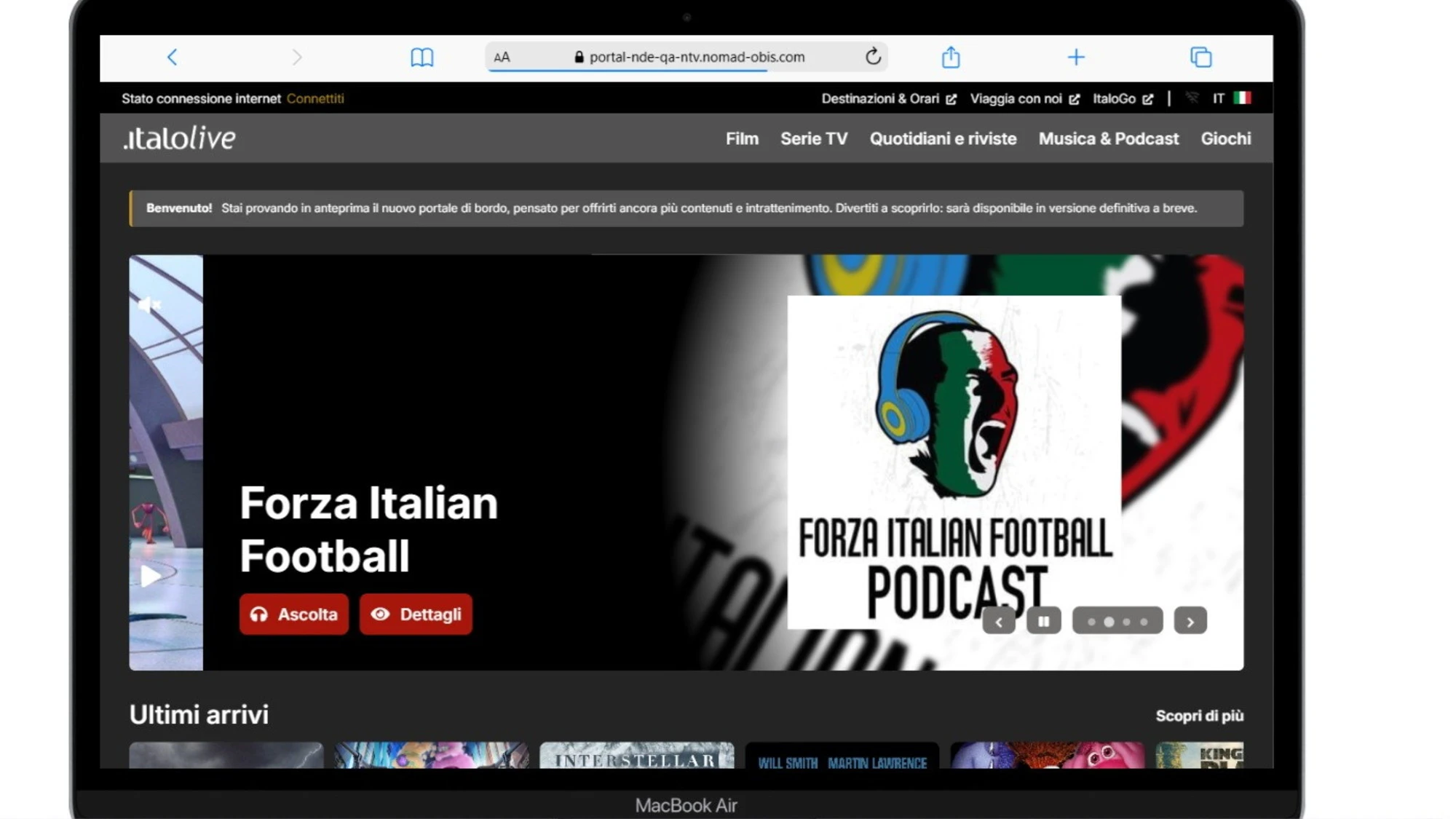Screen dimensions: 1456x819
Task: Open Viaggia con noi external link
Action: [1025, 98]
